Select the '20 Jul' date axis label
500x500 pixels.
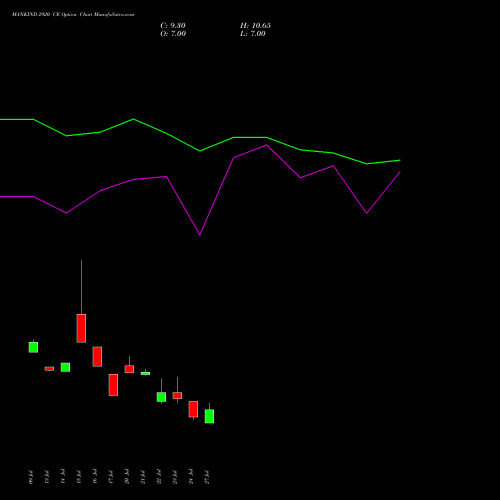pos(127,477)
